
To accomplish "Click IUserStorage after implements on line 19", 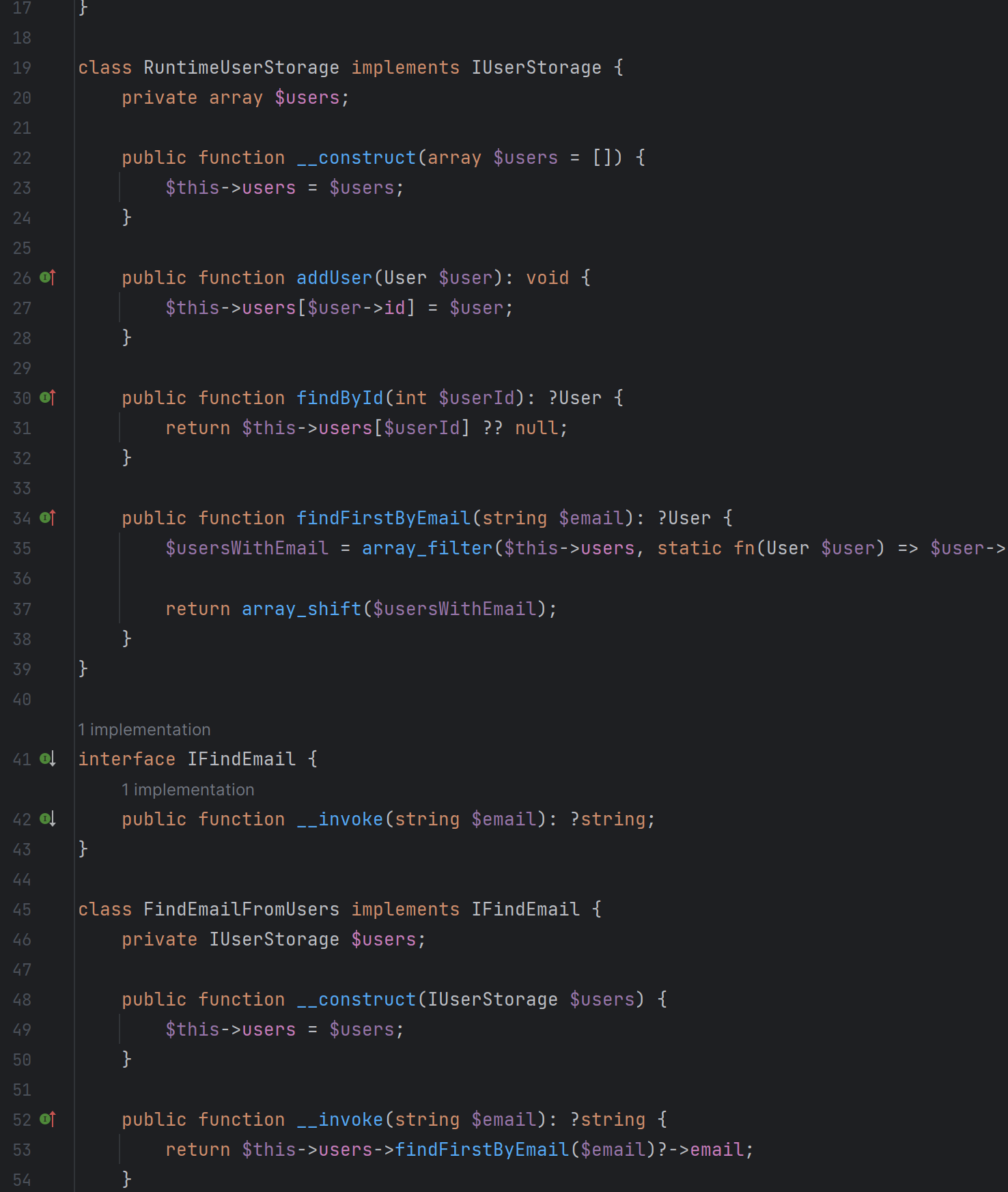I will click(x=536, y=68).
